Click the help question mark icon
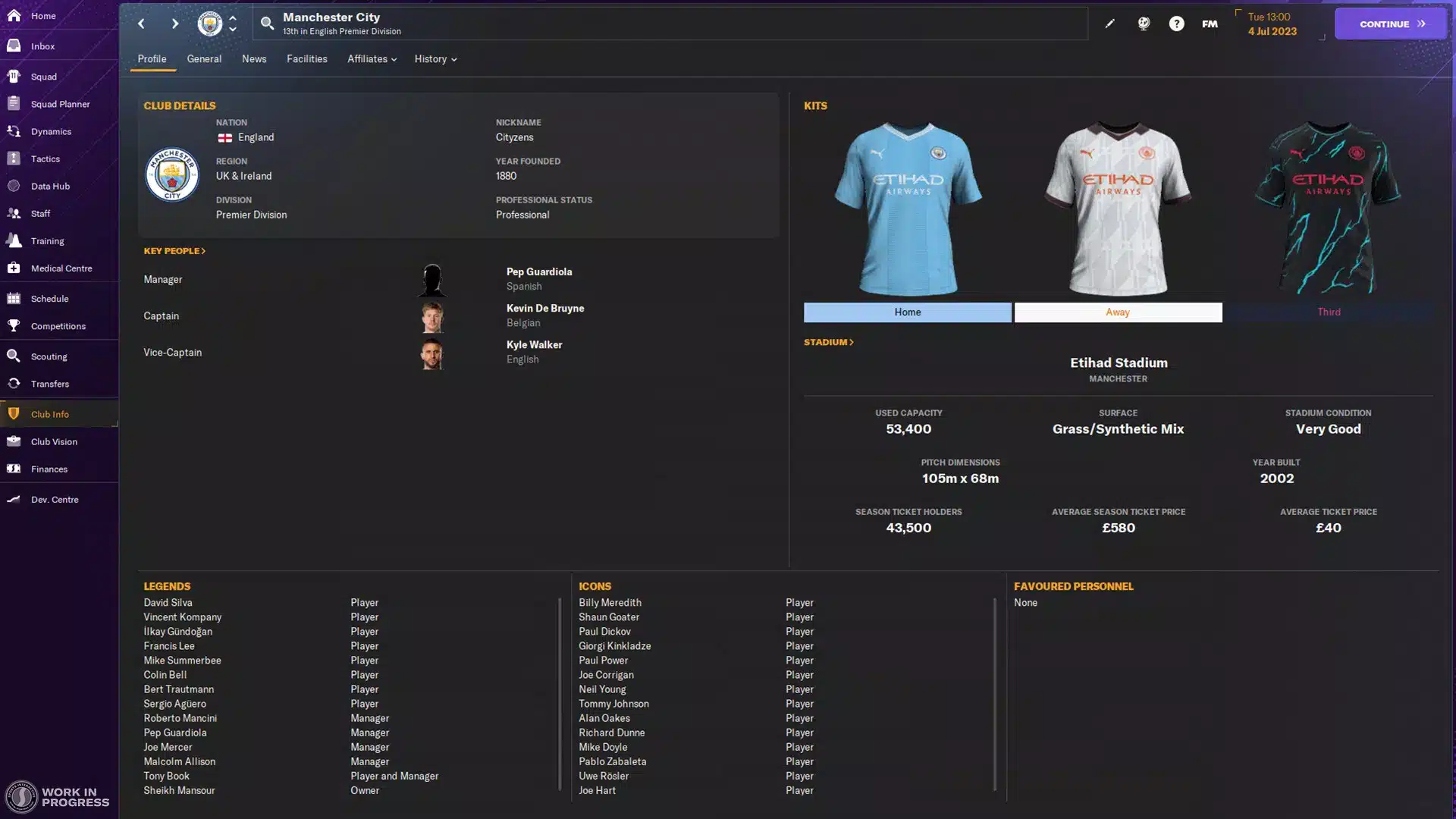This screenshot has width=1456, height=819. point(1176,24)
